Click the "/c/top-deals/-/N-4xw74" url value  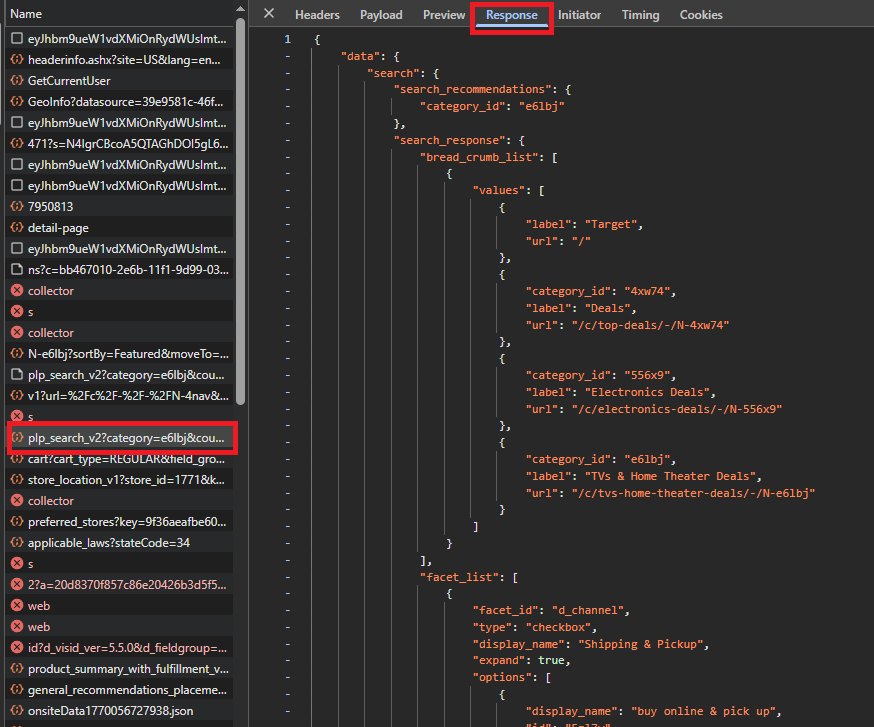pos(650,325)
